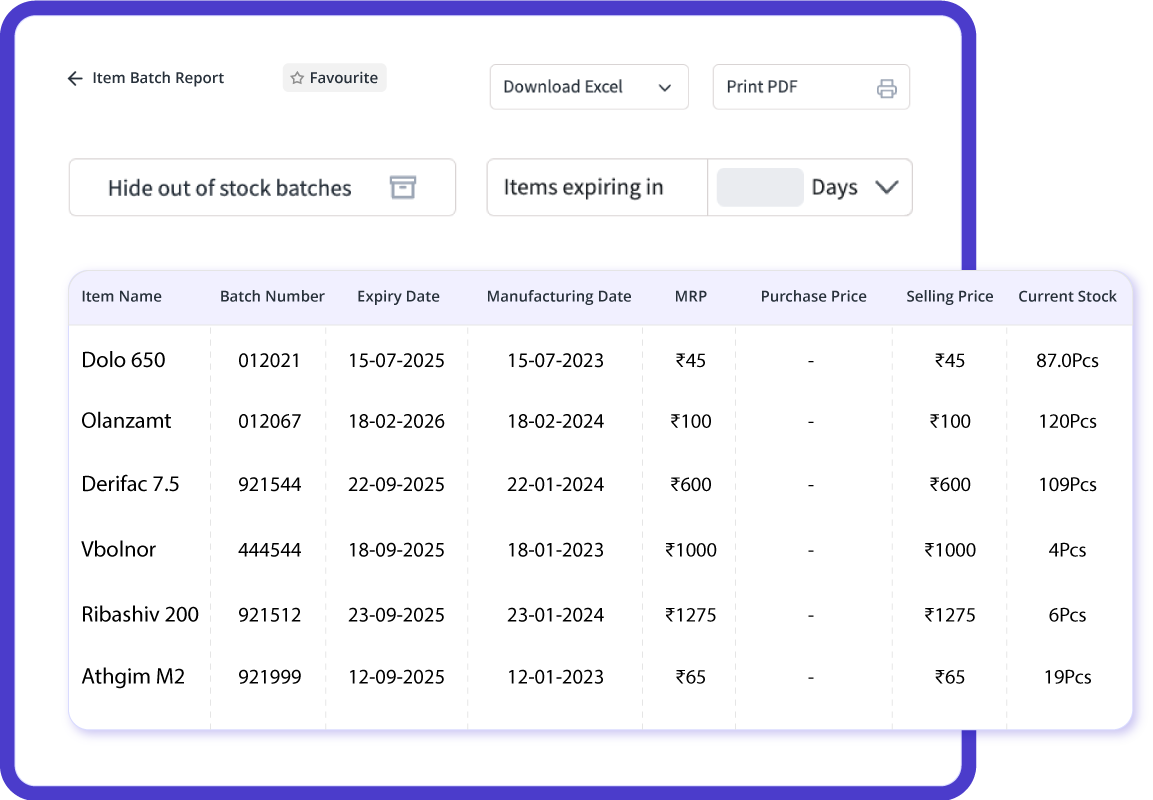Click batch number 921544
The height and width of the screenshot is (800, 1153).
(x=270, y=485)
